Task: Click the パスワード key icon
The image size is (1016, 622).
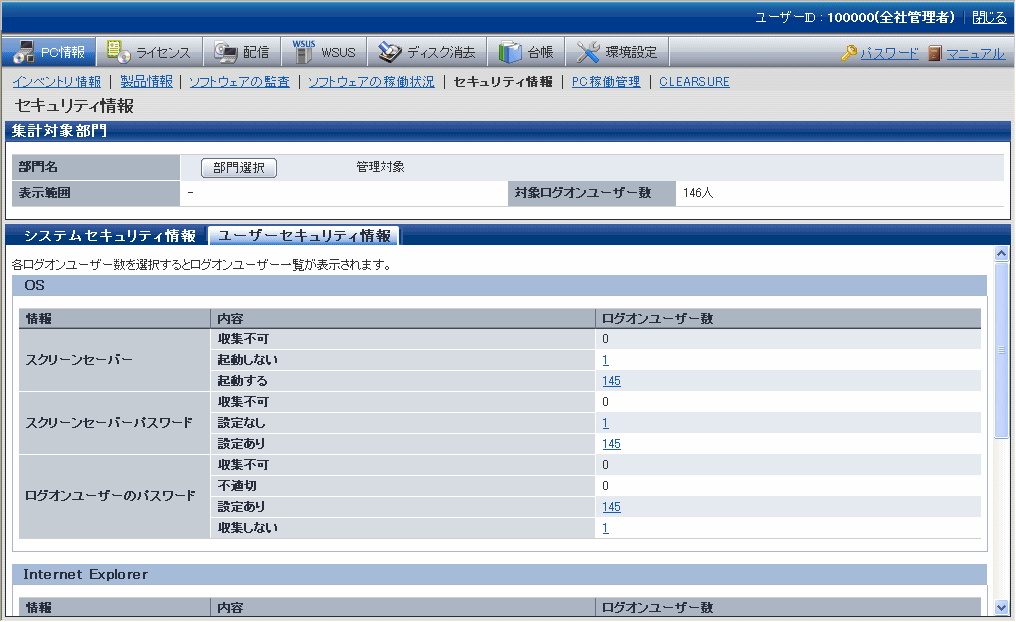Action: pos(849,53)
